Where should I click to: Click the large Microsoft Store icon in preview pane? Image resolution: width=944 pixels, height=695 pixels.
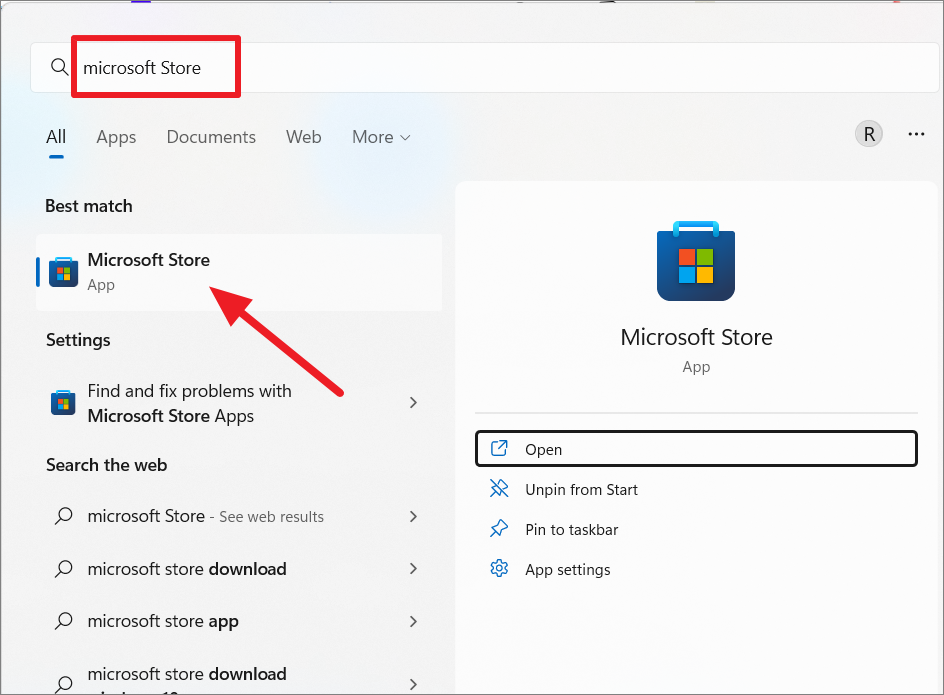pos(696,261)
